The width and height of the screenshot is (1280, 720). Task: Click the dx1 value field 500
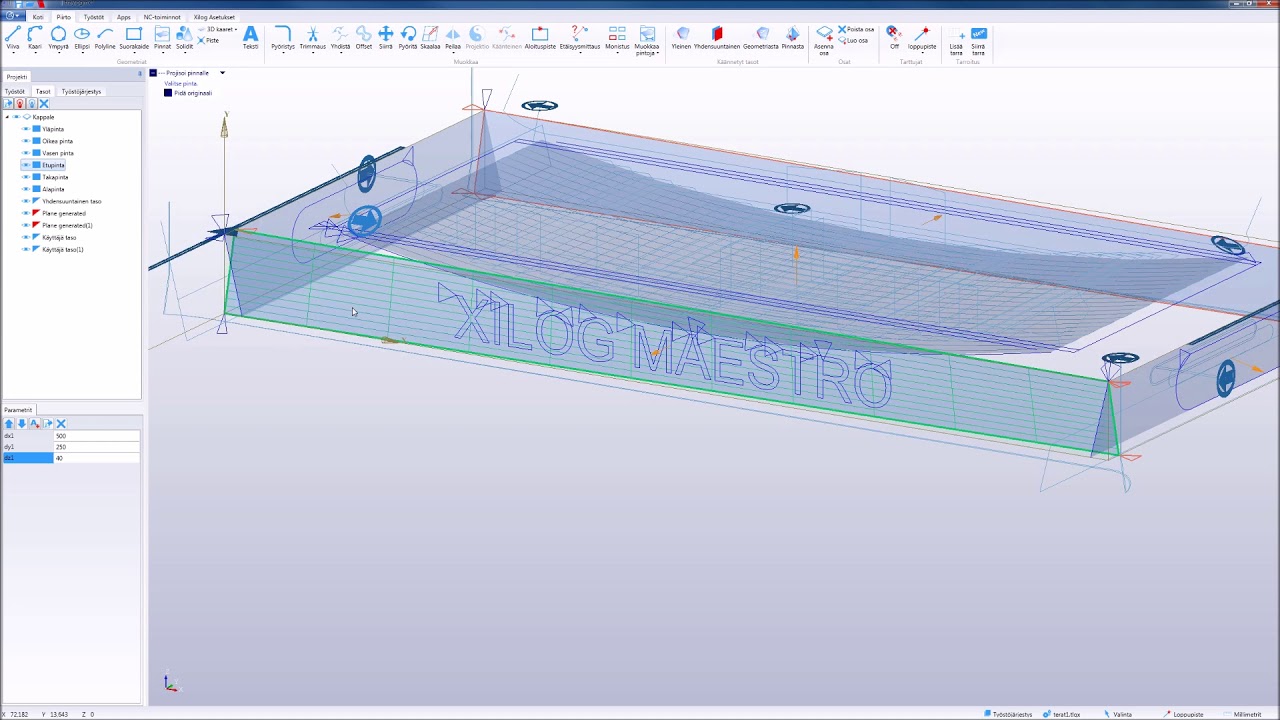[97, 436]
